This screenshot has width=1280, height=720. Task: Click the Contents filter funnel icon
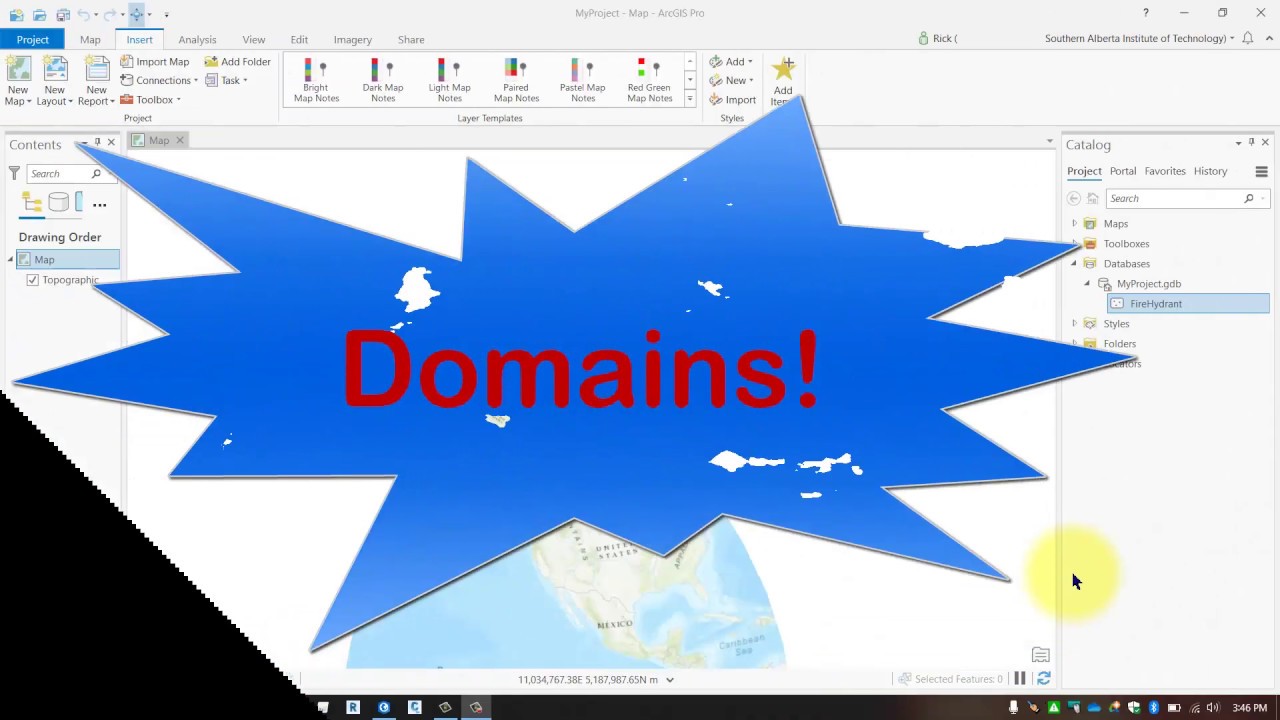(14, 173)
